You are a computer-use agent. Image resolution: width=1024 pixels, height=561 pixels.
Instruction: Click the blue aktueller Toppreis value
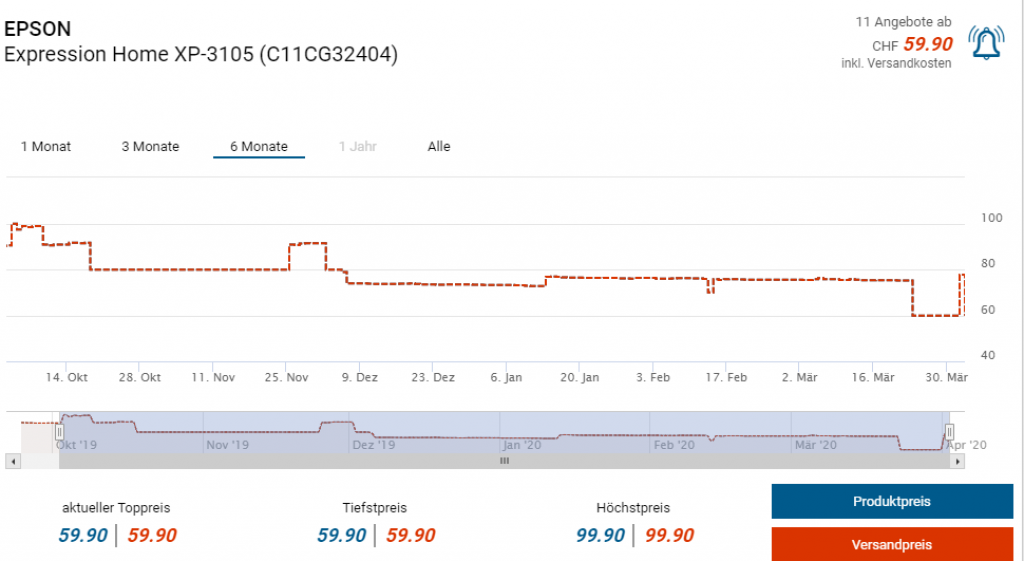pos(83,535)
